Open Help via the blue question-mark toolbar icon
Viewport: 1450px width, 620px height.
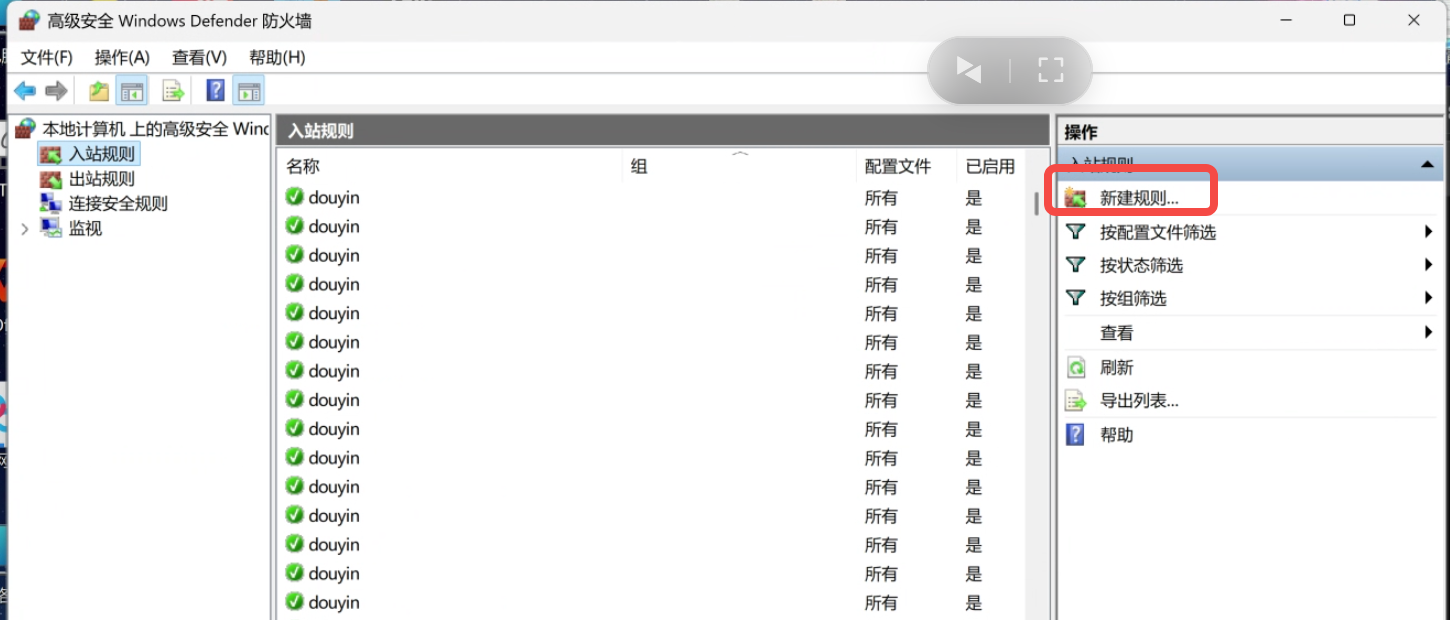point(215,91)
